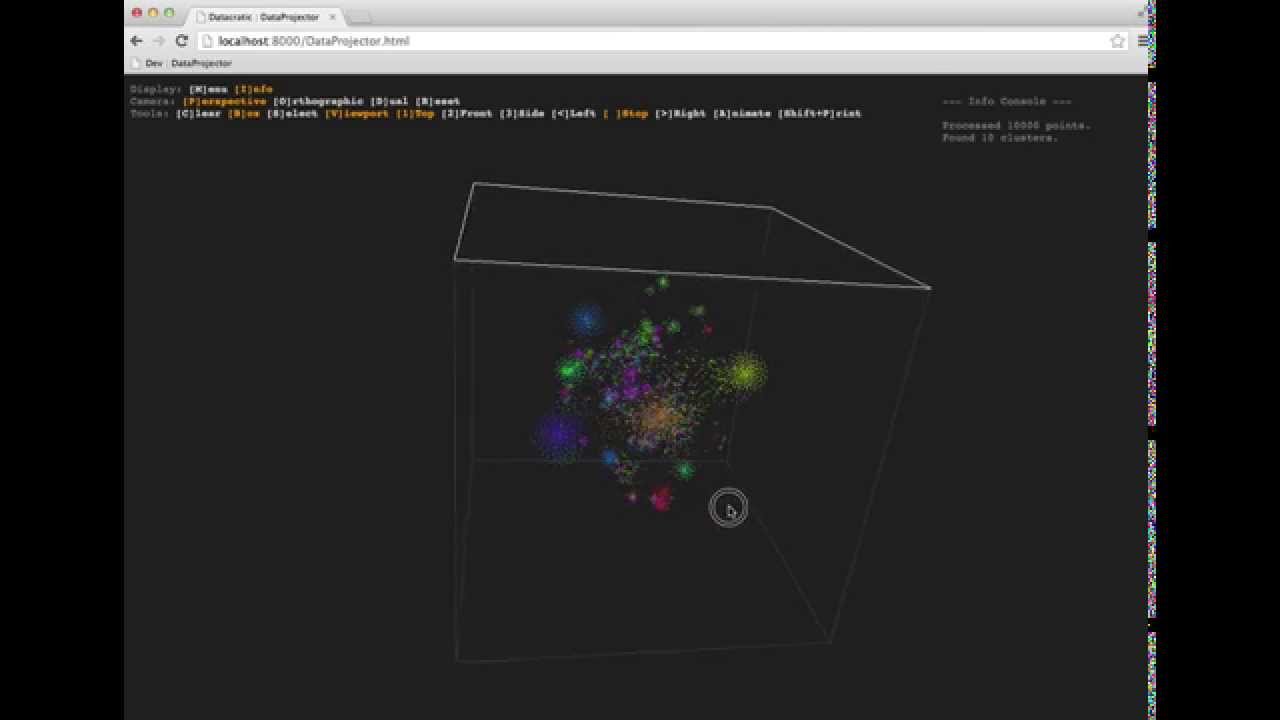Open the Dev bookmark
Viewport: 1280px width, 720px height.
146,63
